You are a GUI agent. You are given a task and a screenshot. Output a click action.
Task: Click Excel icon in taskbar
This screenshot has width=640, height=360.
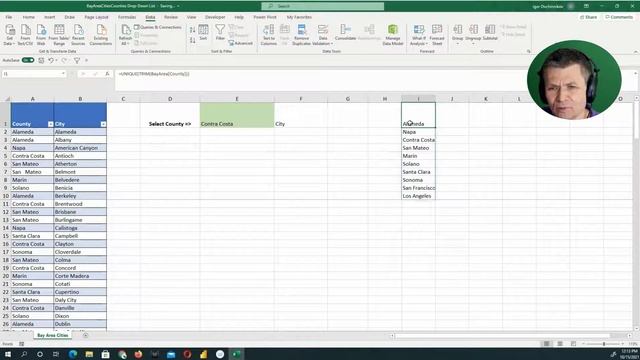[236, 354]
